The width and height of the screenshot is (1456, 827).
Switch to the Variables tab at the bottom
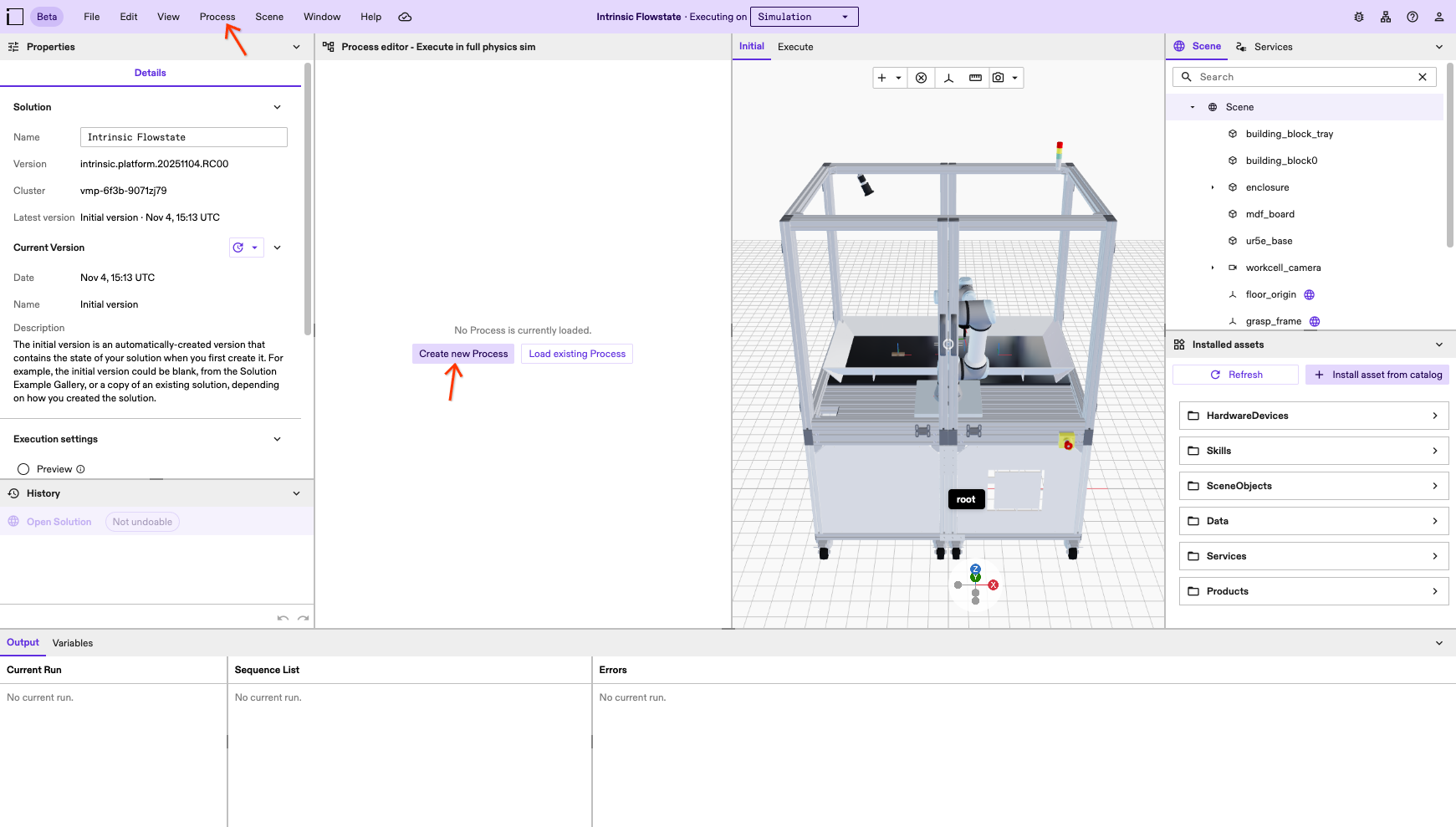coord(72,643)
